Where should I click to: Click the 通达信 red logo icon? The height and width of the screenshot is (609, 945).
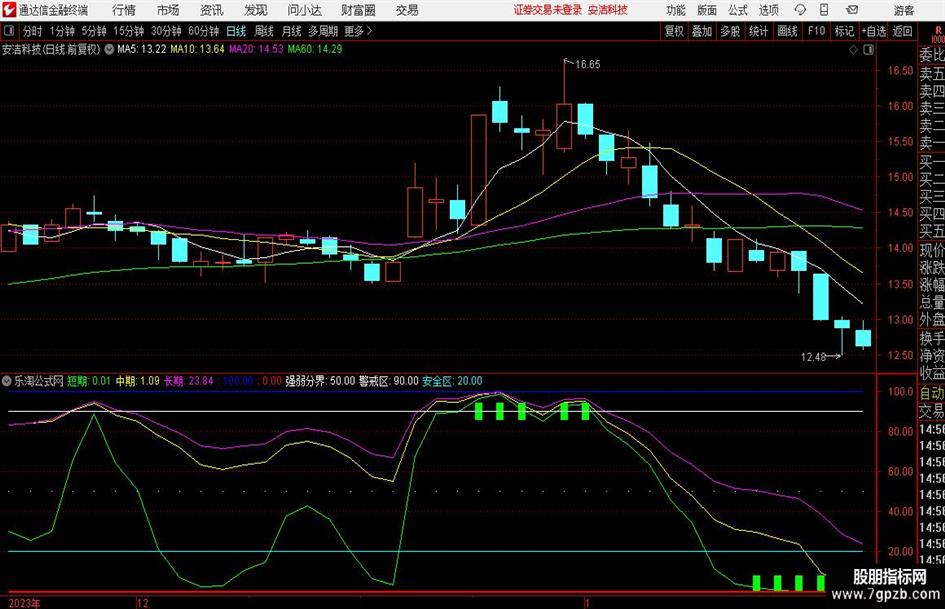[x=9, y=10]
